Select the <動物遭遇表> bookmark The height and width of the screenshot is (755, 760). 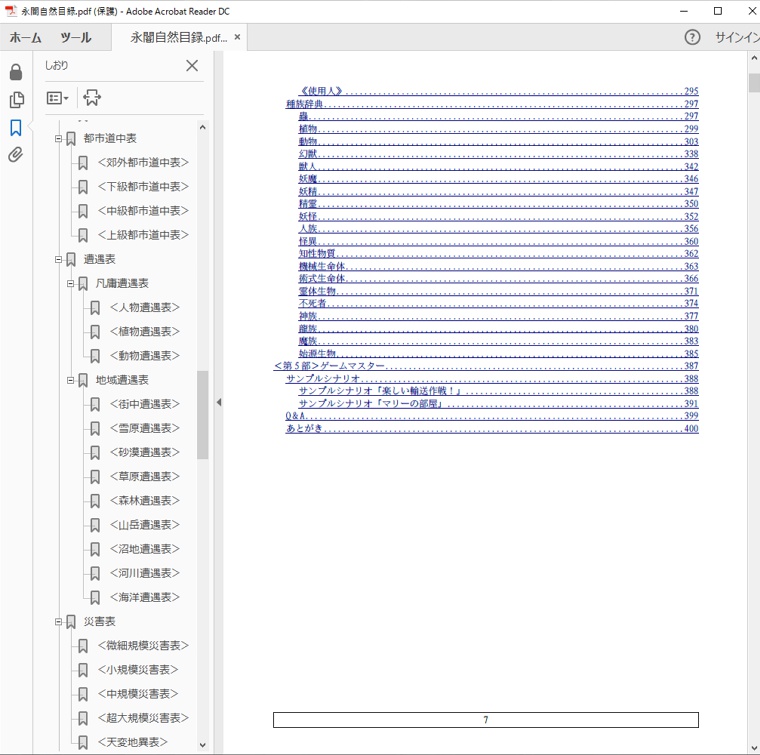point(144,356)
